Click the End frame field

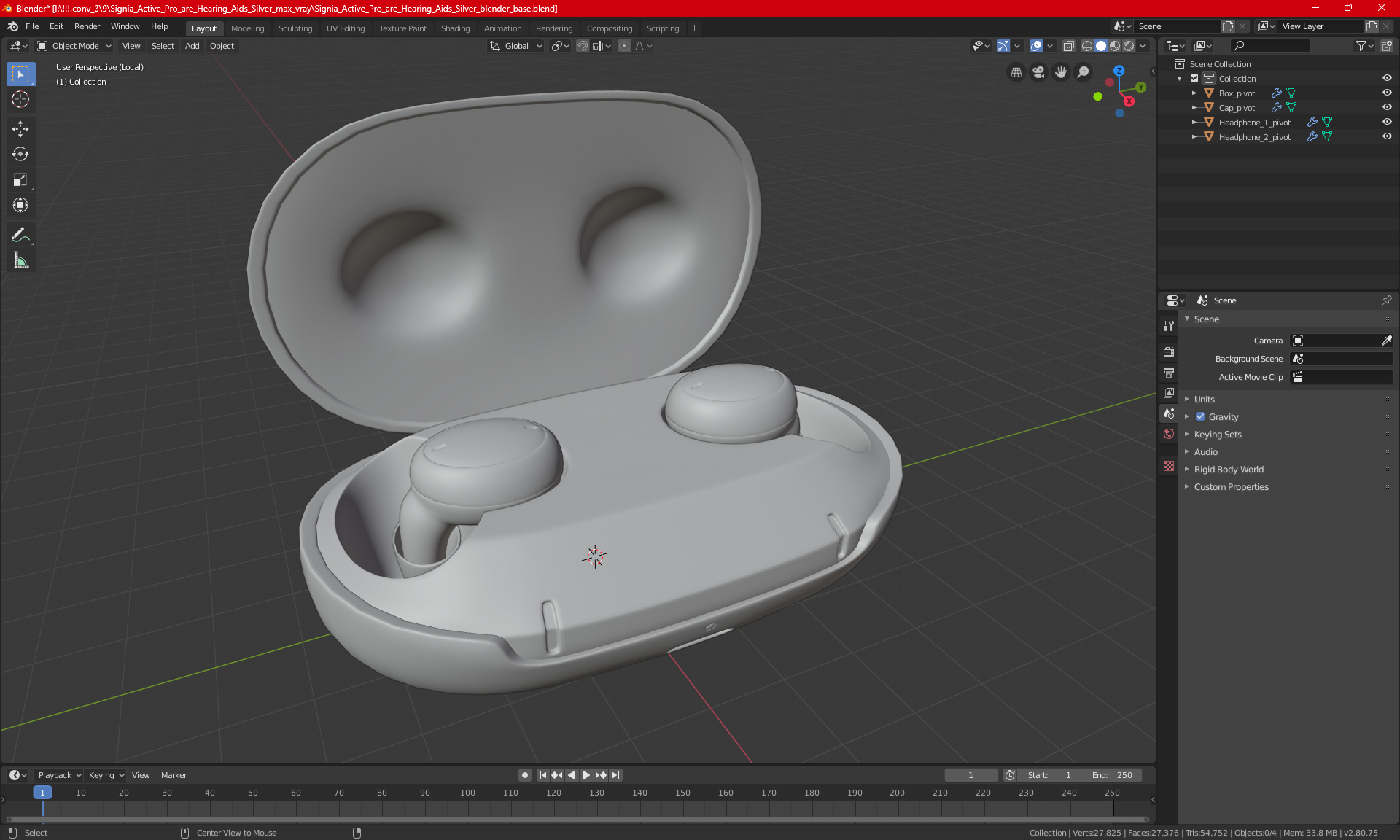pyautogui.click(x=1112, y=775)
